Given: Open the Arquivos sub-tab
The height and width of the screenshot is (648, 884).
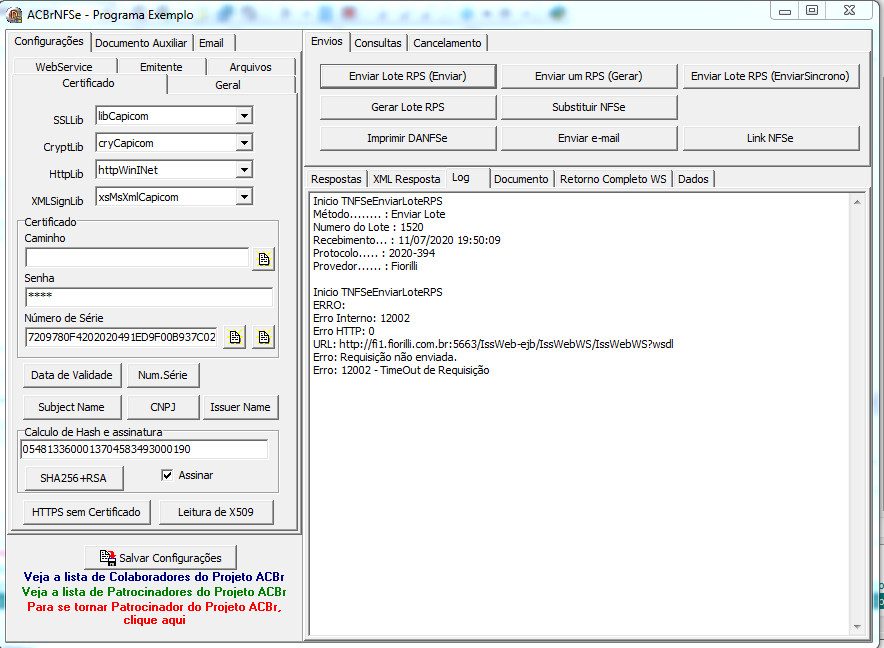Looking at the screenshot, I should (x=250, y=67).
